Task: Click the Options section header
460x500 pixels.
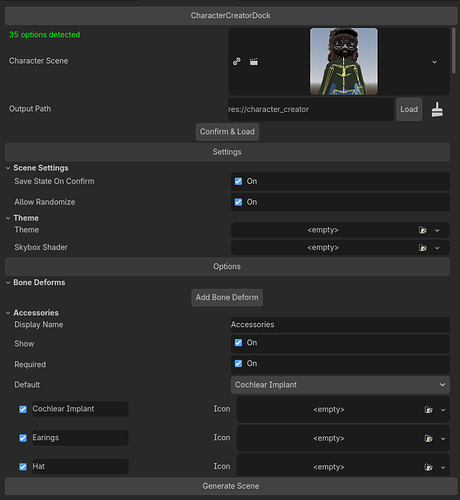Action: point(227,266)
